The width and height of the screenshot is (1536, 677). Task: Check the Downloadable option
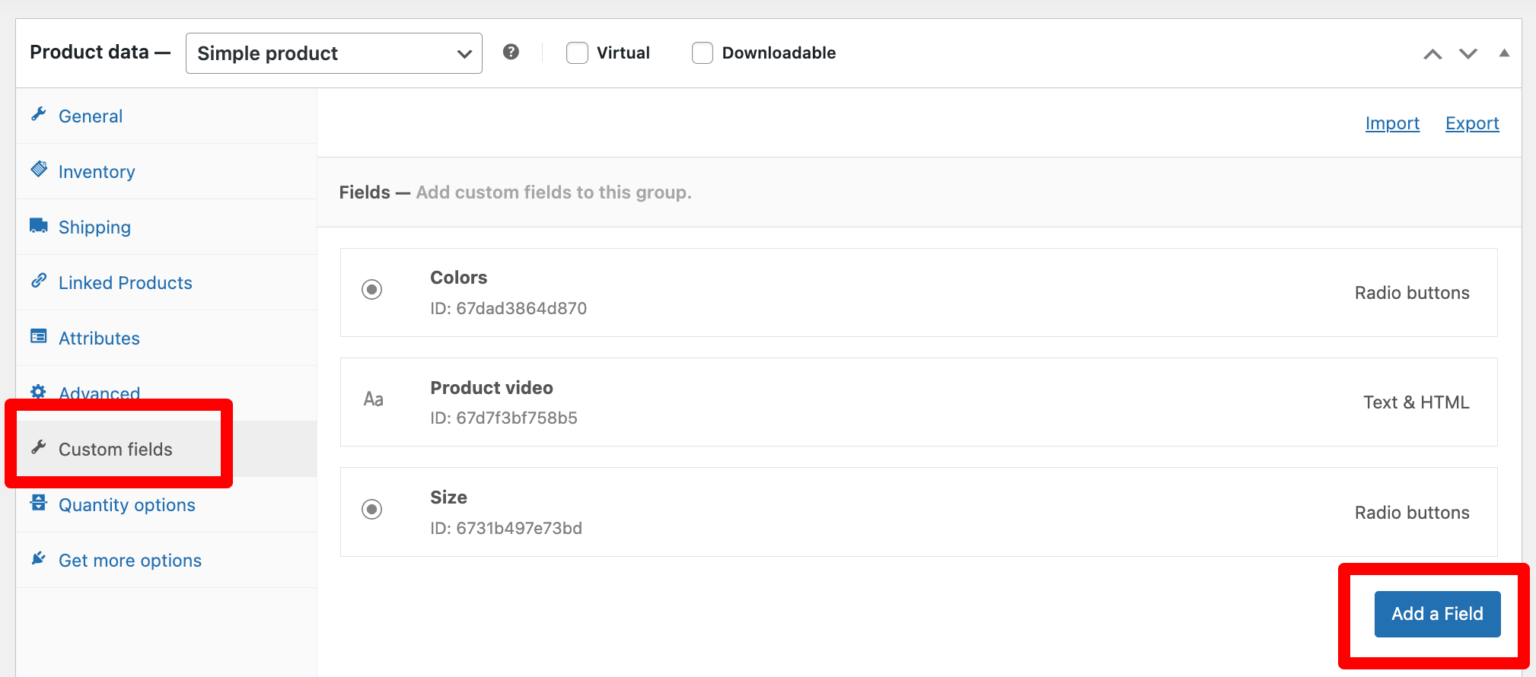[x=702, y=52]
